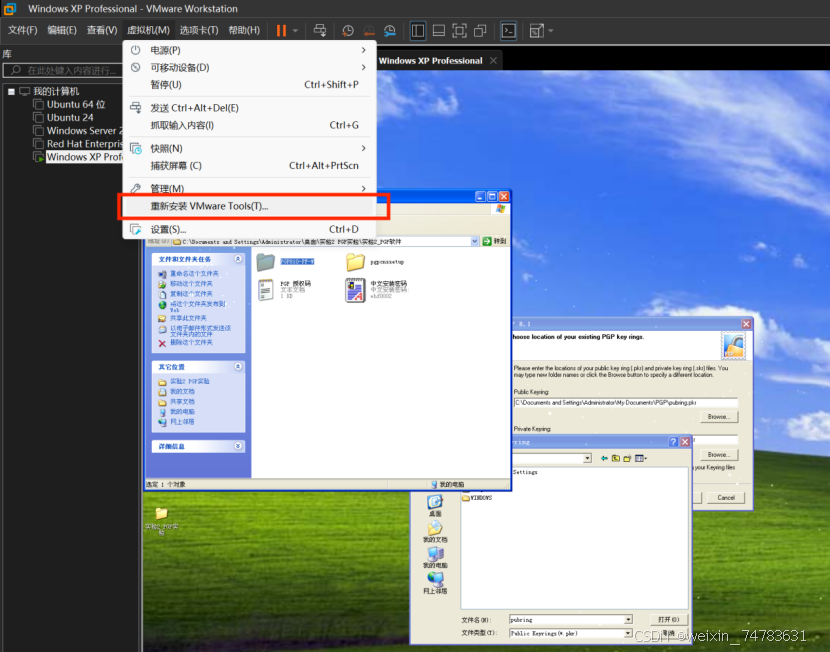
Task: Click the 复制这个文件夹 task link
Action: (x=191, y=294)
